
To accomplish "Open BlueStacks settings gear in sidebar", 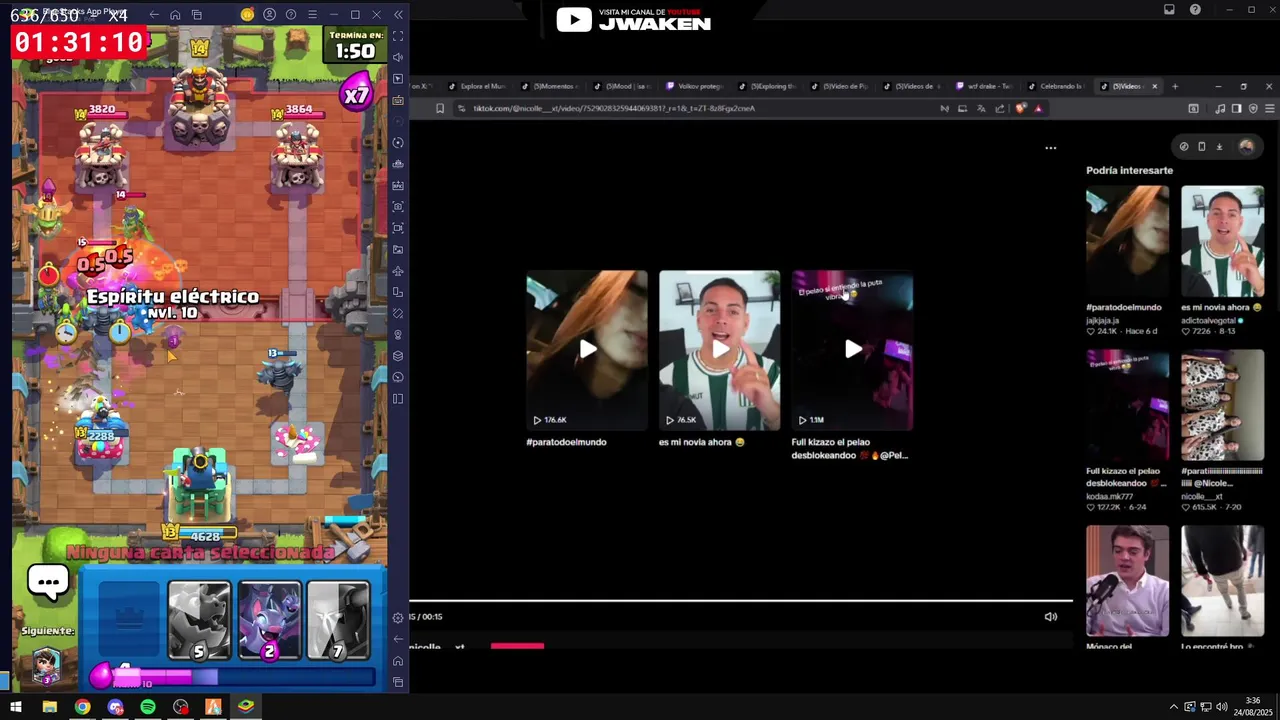I will click(x=398, y=618).
